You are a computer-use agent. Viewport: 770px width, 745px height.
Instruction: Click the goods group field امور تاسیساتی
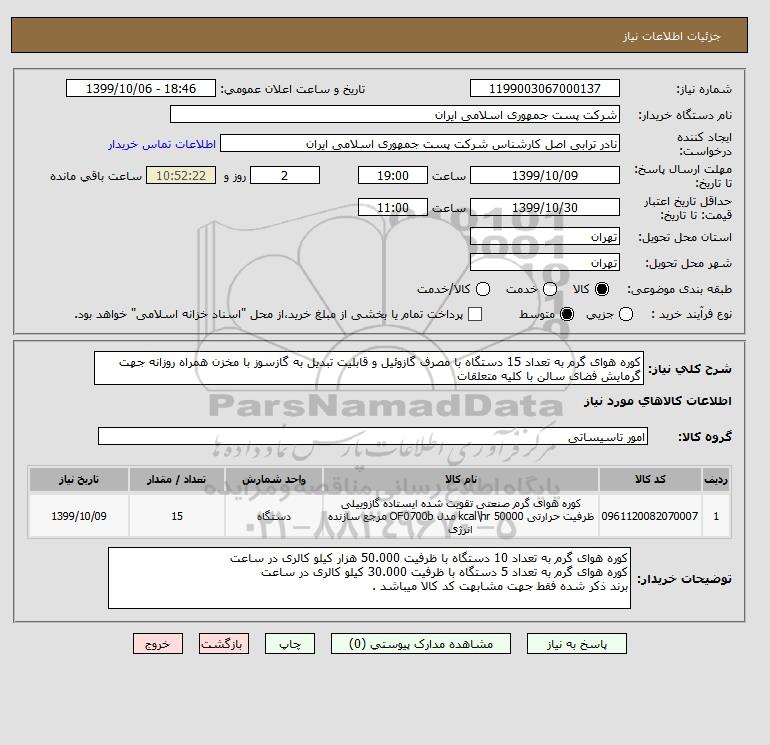[373, 436]
